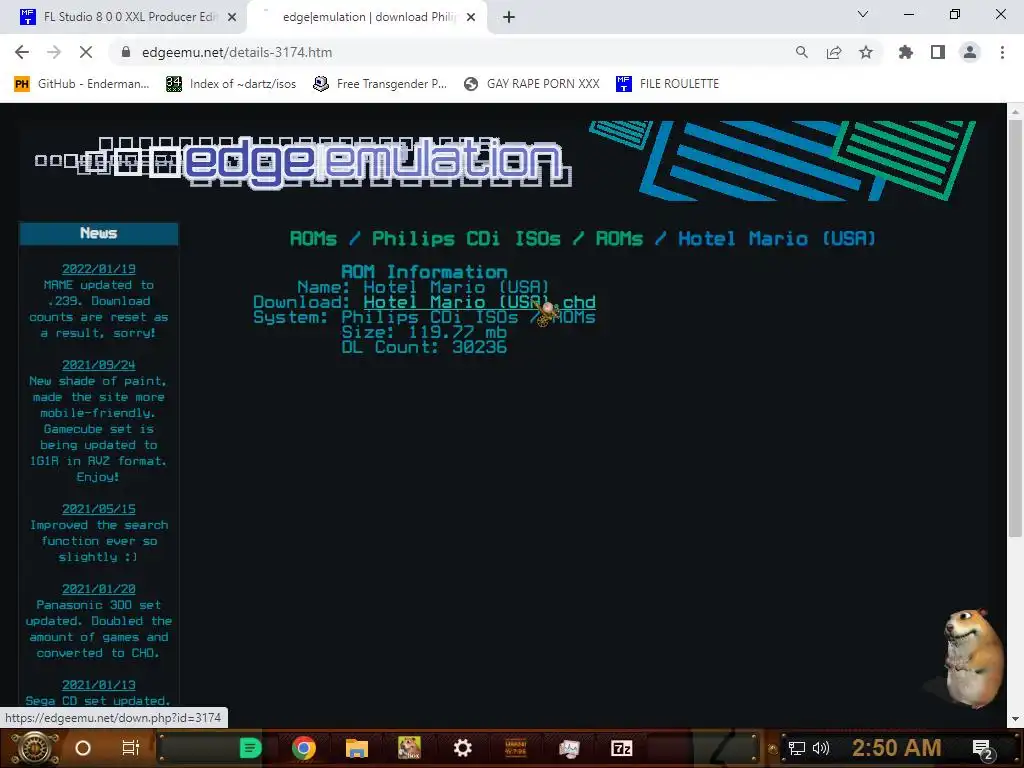Open the steampunk Start button

tap(34, 748)
